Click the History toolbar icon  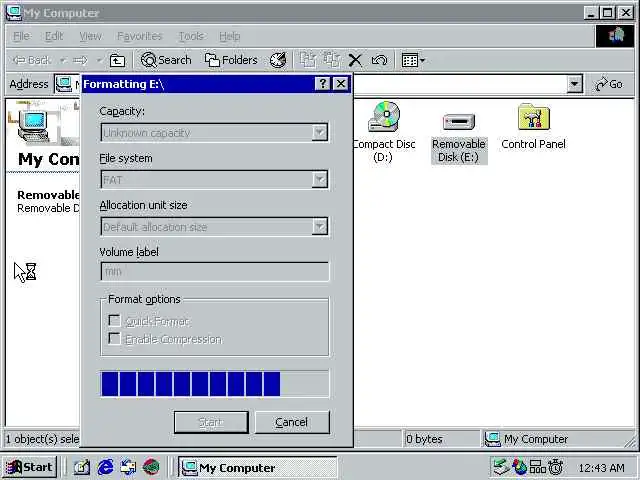(278, 60)
